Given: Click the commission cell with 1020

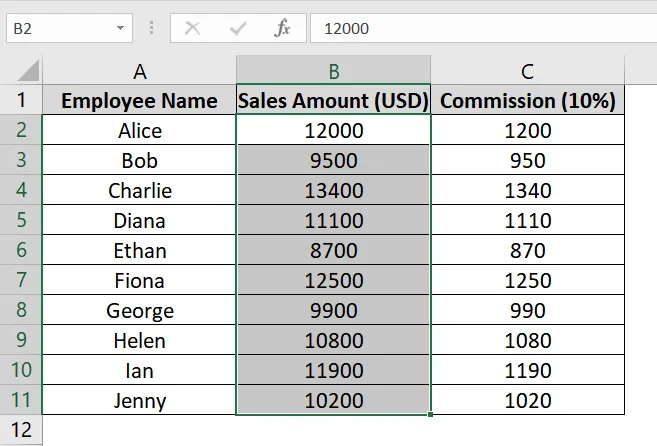Looking at the screenshot, I should (528, 399).
